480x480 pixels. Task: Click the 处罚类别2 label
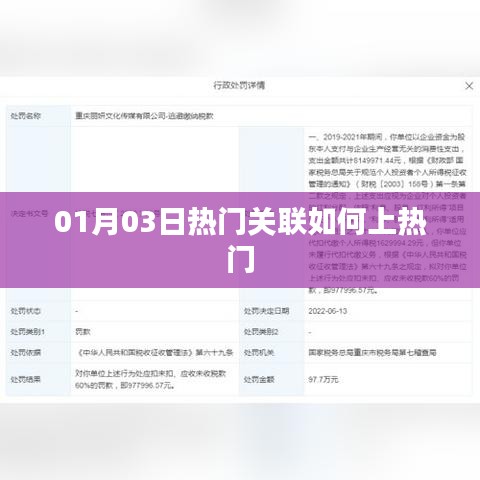pos(261,332)
